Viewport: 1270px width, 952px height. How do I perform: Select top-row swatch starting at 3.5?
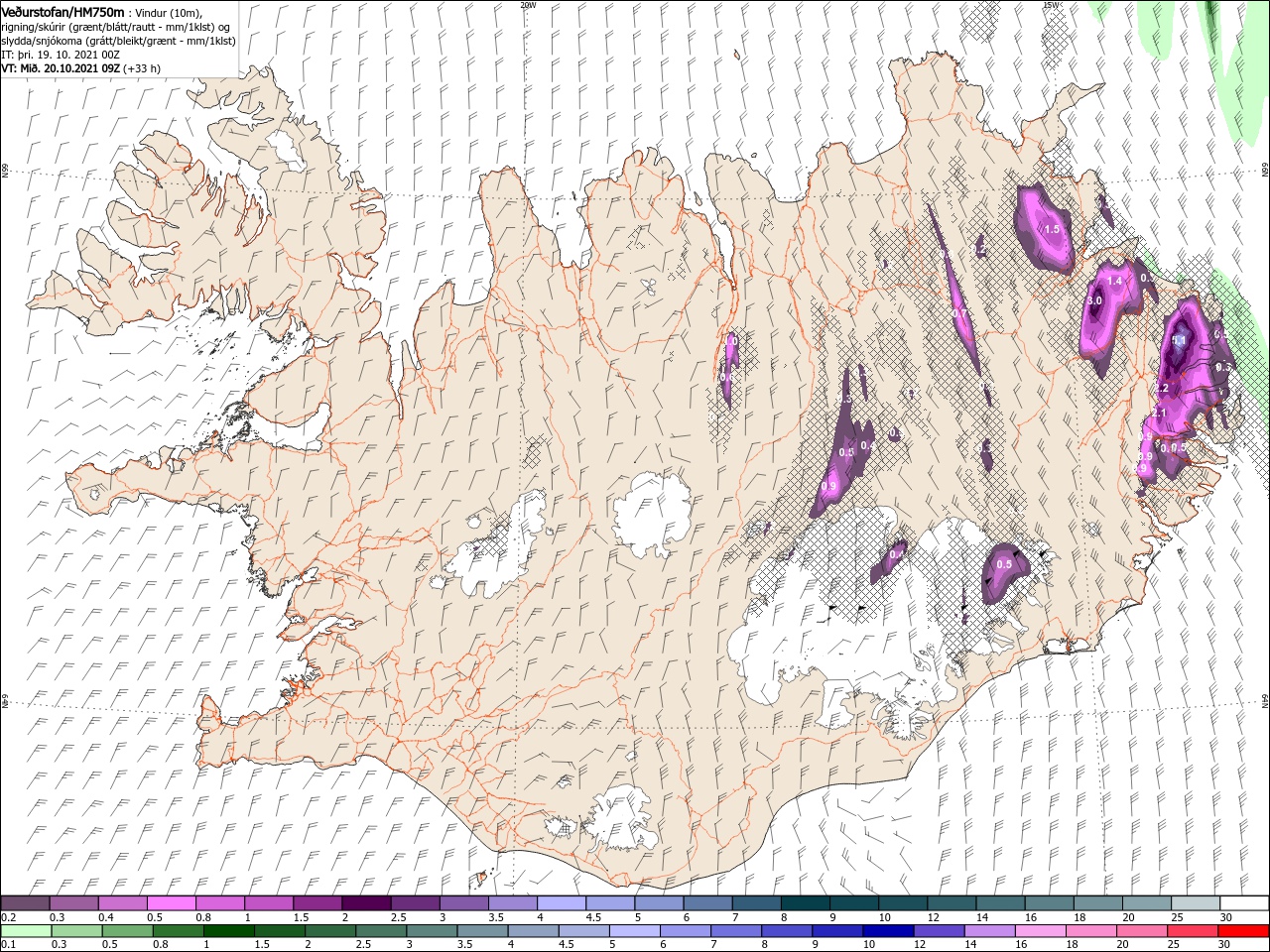coord(512,903)
